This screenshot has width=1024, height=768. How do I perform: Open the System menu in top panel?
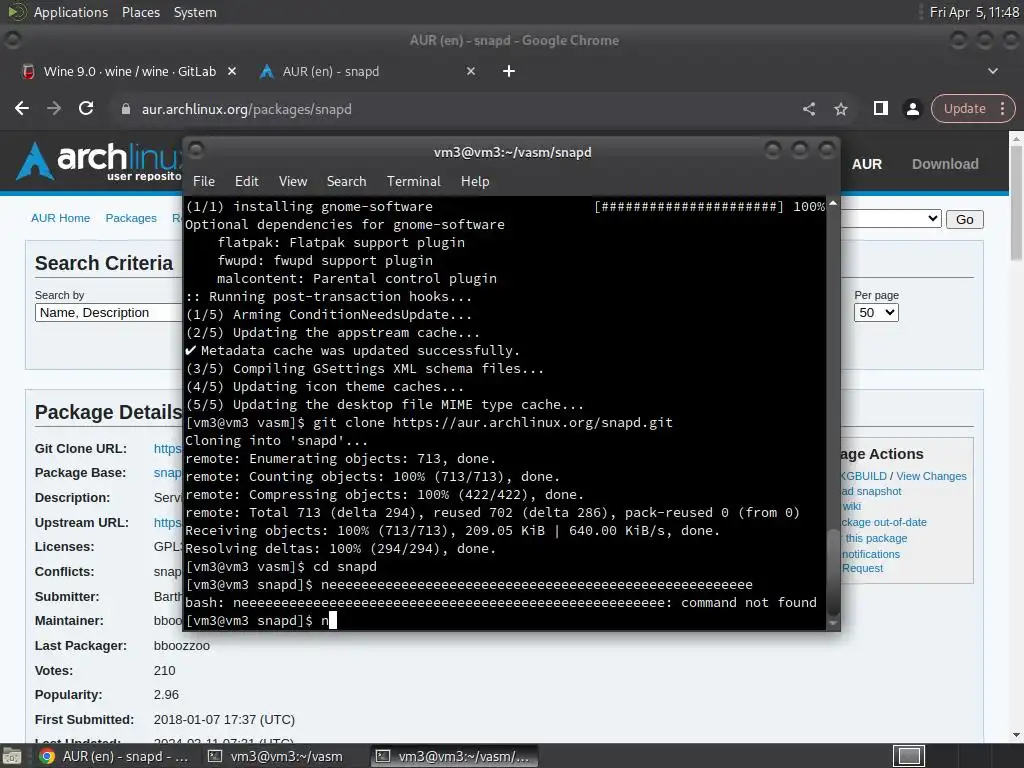[x=195, y=12]
